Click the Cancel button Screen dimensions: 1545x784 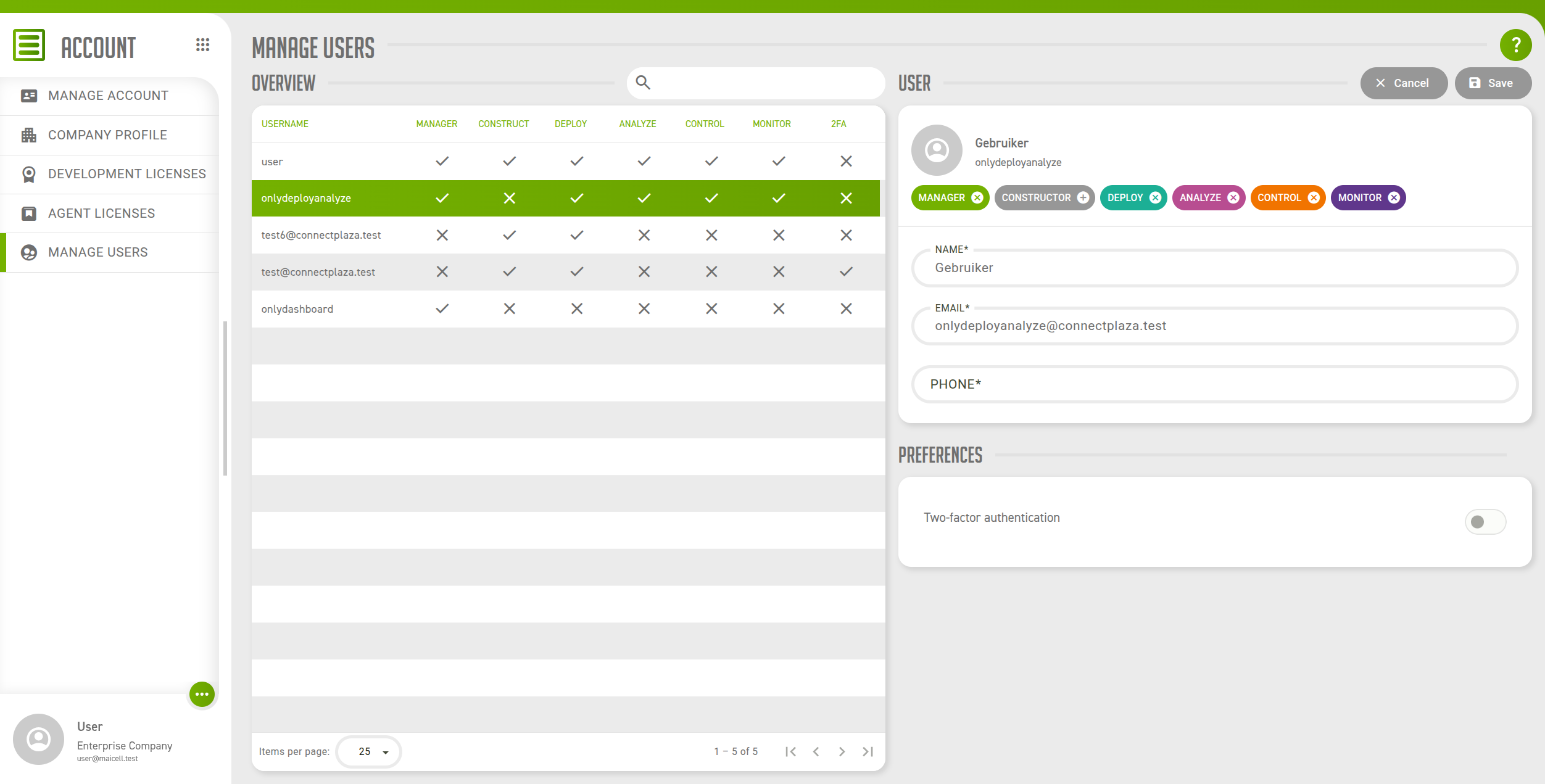click(1404, 83)
